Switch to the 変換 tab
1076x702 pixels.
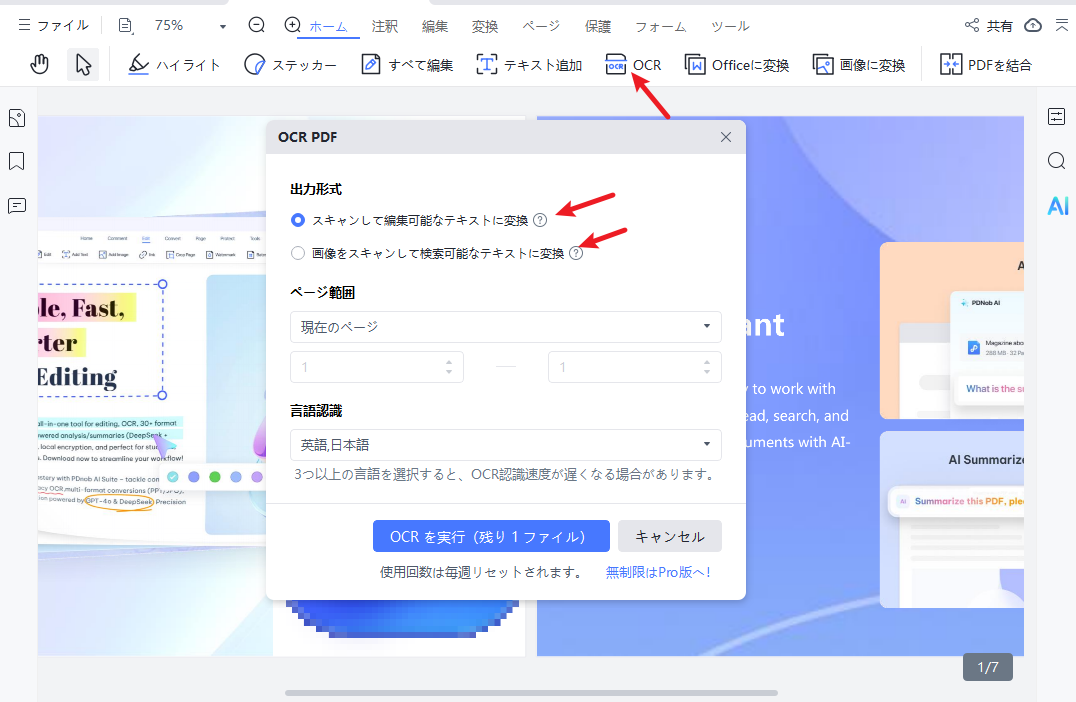point(484,27)
